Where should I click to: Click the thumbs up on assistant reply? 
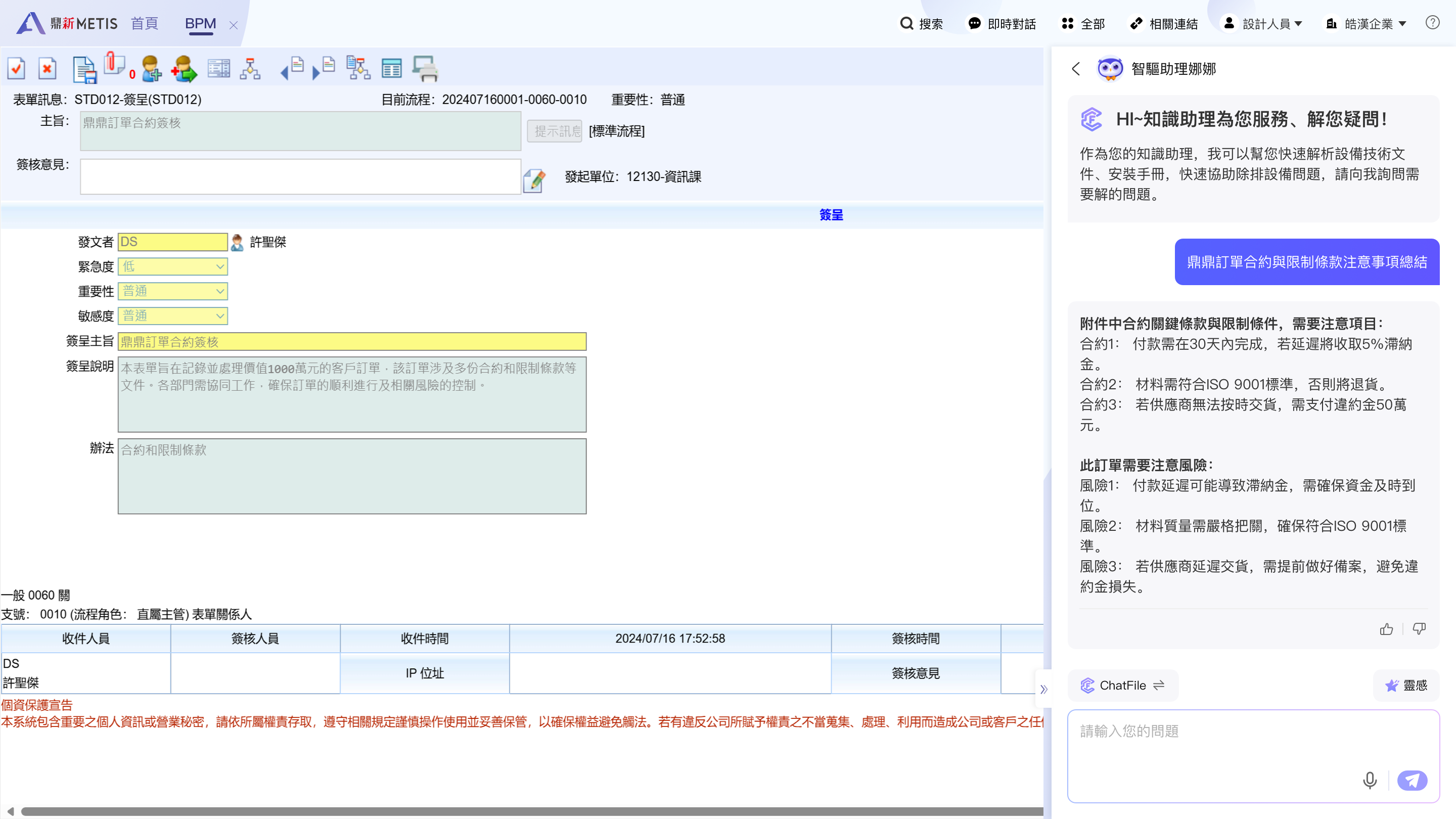1386,629
